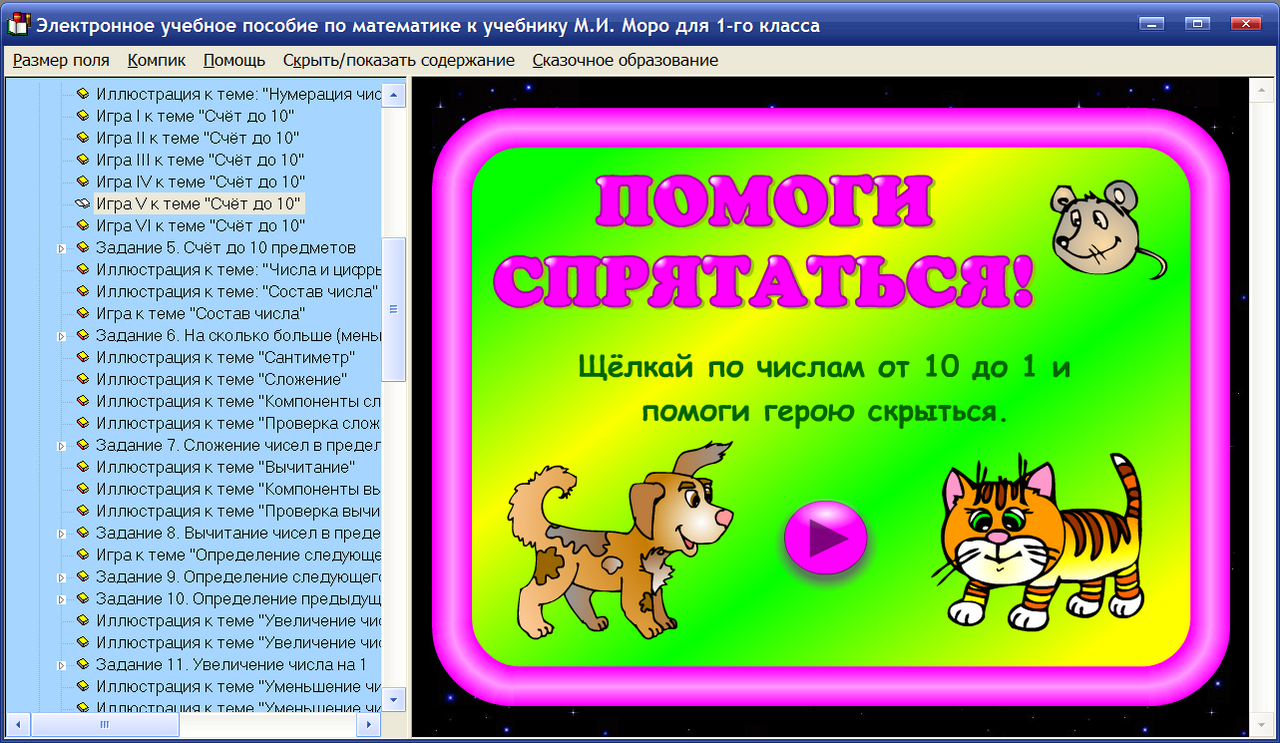Click the down arrow on the vertical scrollbar
Screen dimensions: 1280x743
[x=394, y=701]
